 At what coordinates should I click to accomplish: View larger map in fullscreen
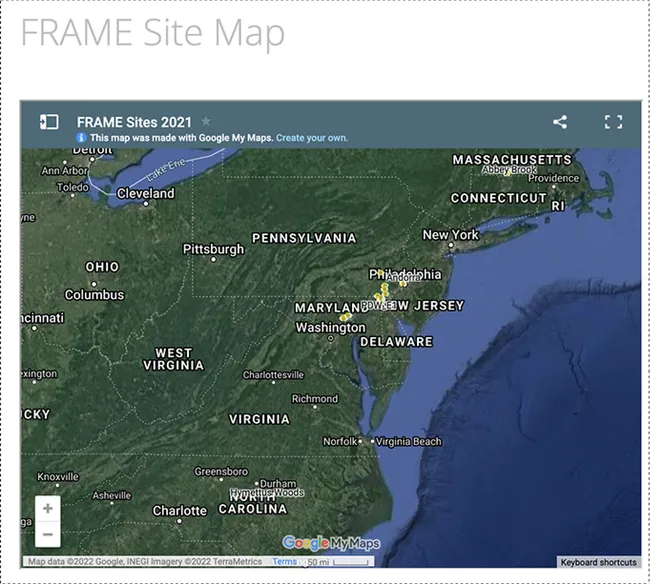point(613,122)
